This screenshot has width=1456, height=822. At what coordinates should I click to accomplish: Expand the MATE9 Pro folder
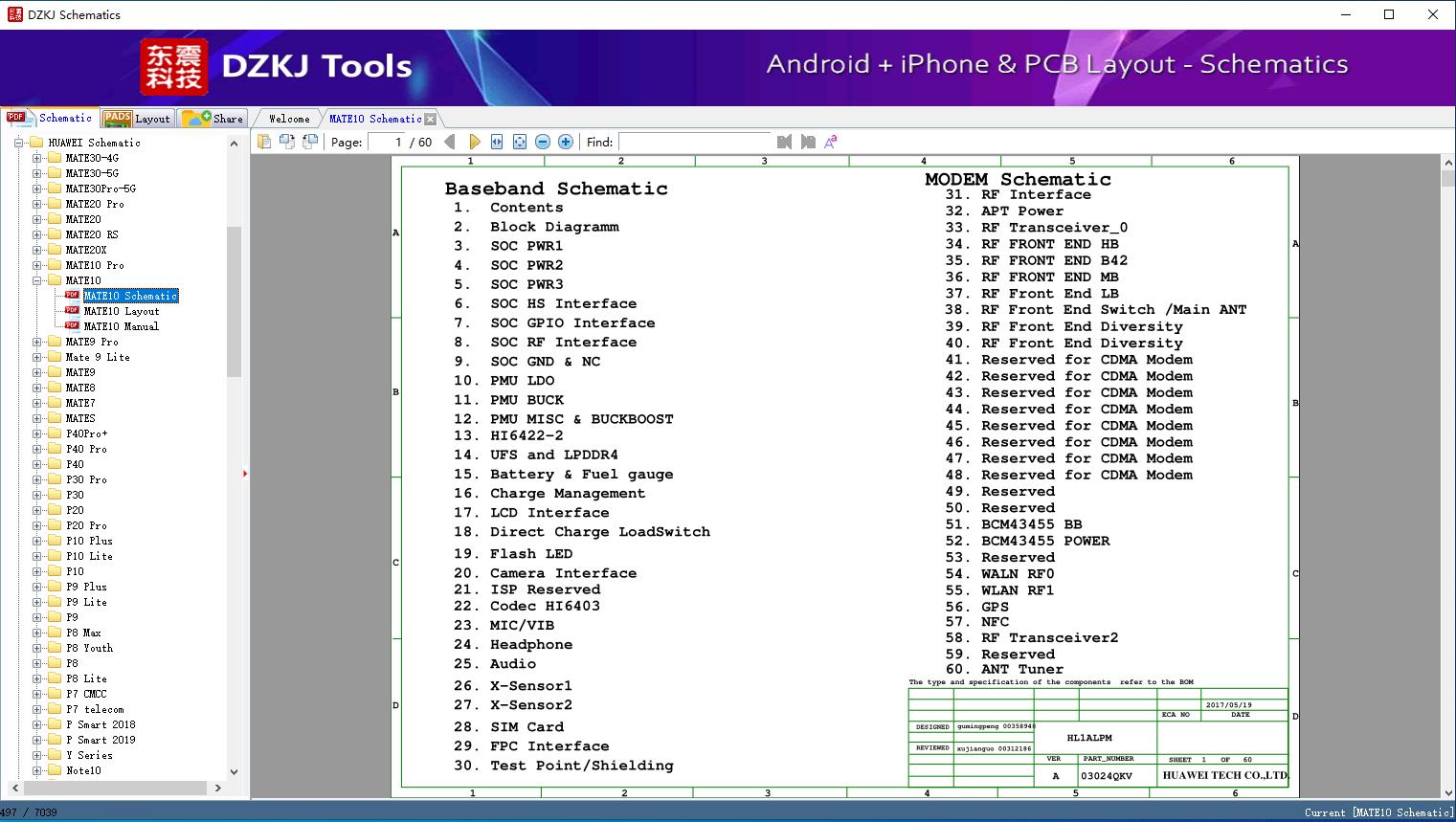[36, 342]
